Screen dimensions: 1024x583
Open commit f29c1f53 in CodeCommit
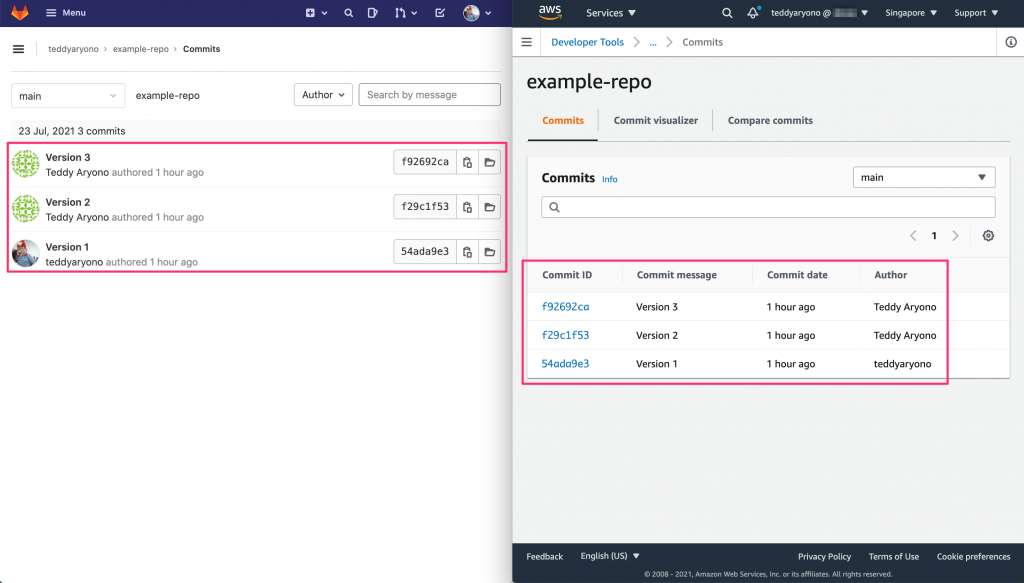pyautogui.click(x=566, y=335)
